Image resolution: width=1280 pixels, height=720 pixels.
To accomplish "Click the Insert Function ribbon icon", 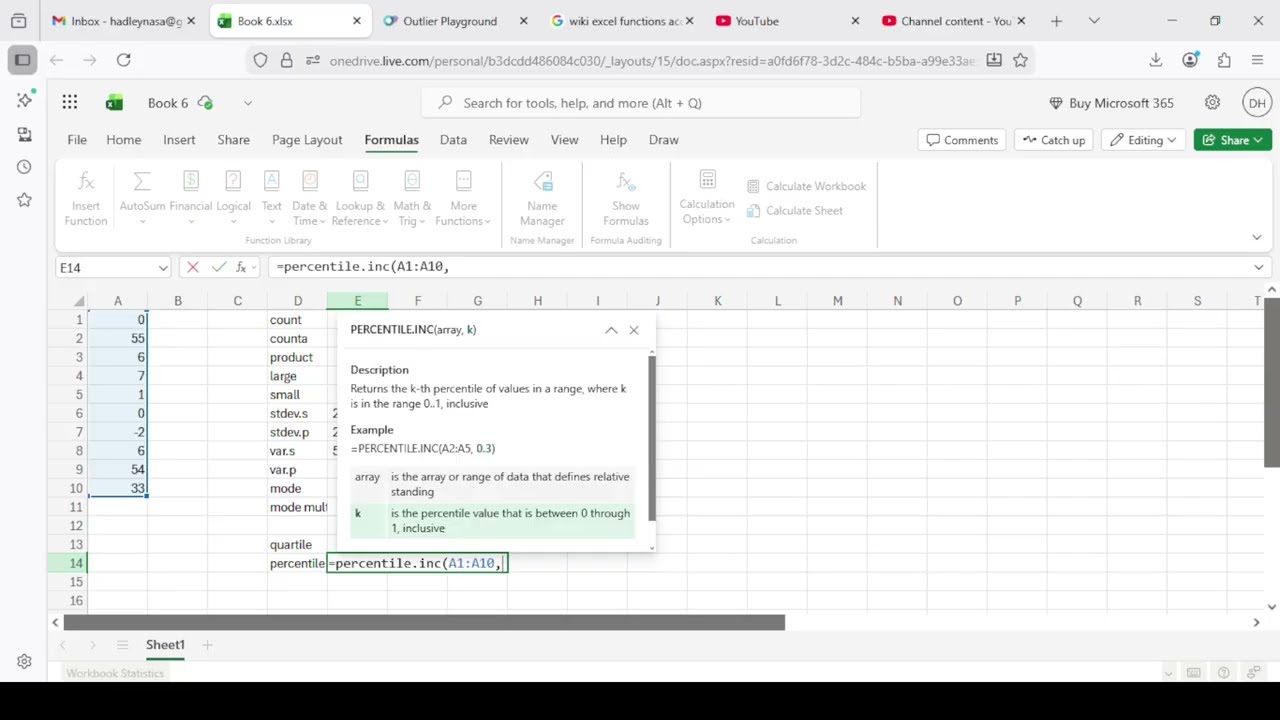I will pos(86,198).
